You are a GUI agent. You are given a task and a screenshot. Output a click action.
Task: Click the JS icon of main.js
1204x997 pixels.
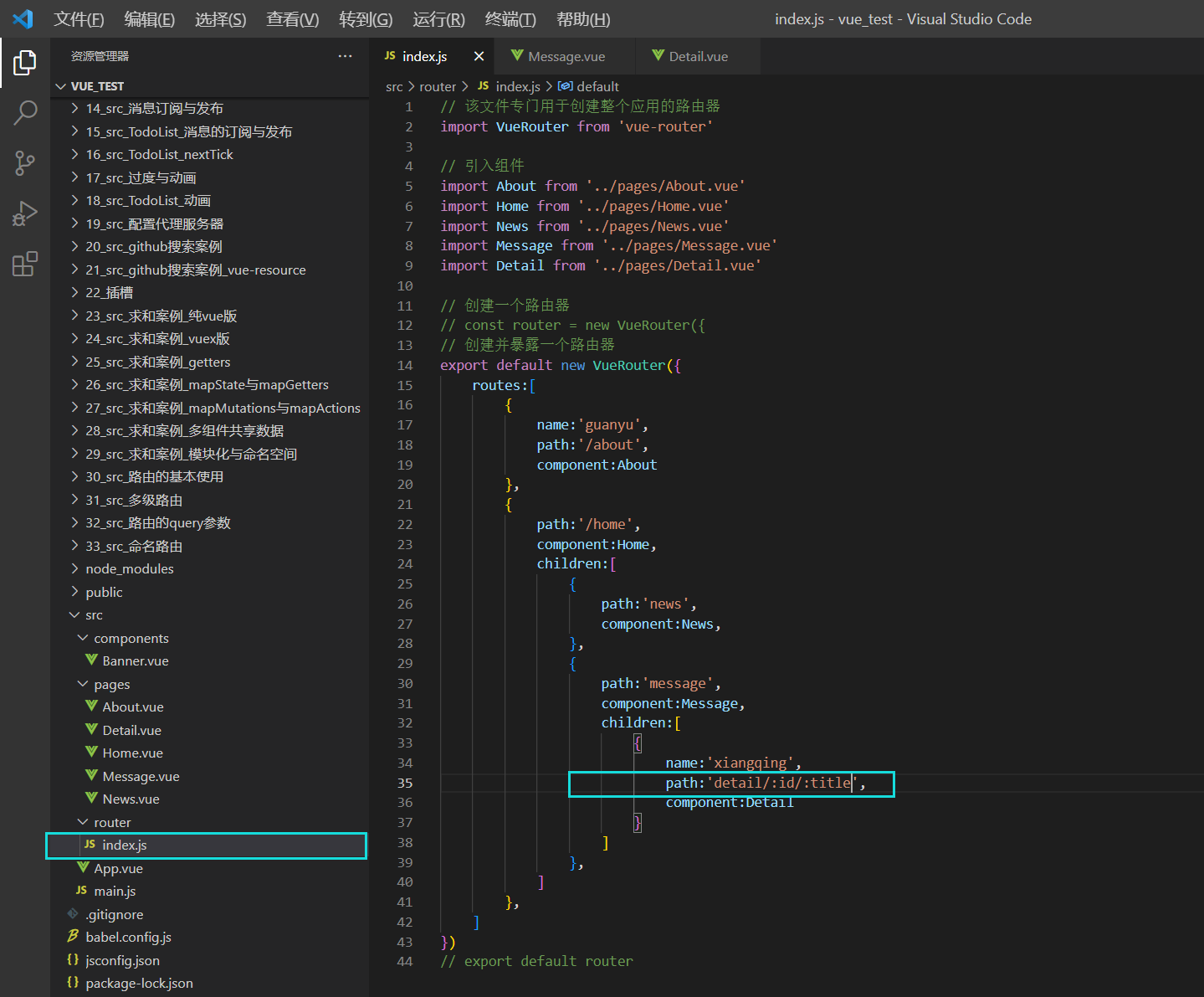[81, 891]
